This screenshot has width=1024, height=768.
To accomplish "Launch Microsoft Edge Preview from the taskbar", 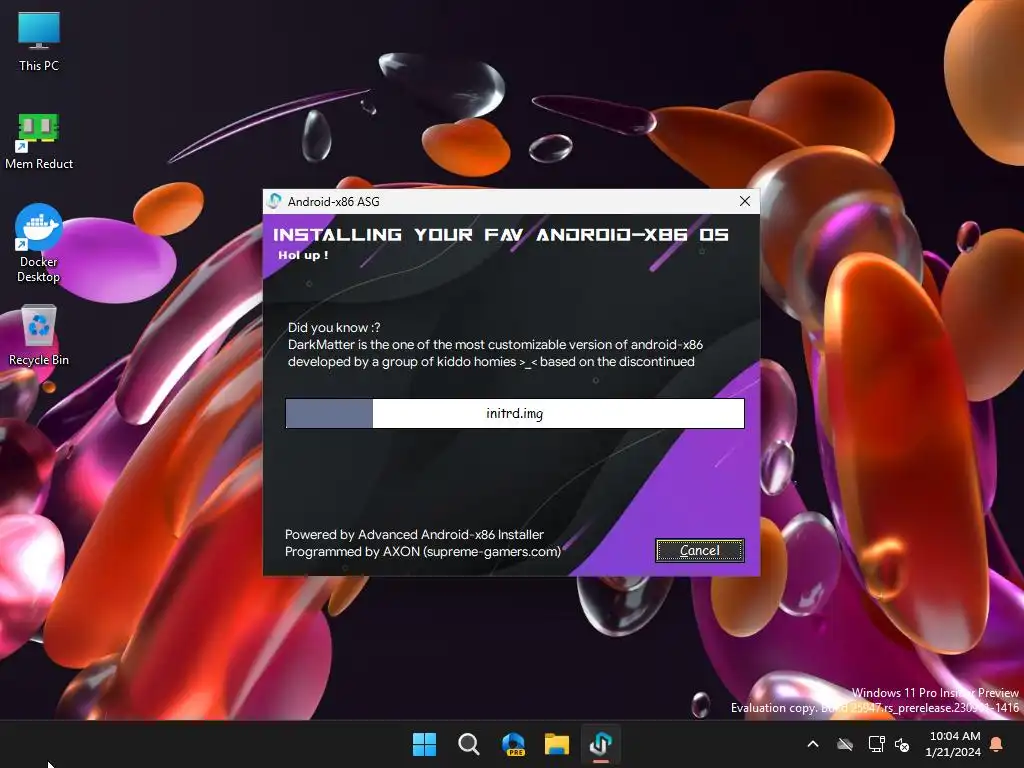I will [x=513, y=744].
